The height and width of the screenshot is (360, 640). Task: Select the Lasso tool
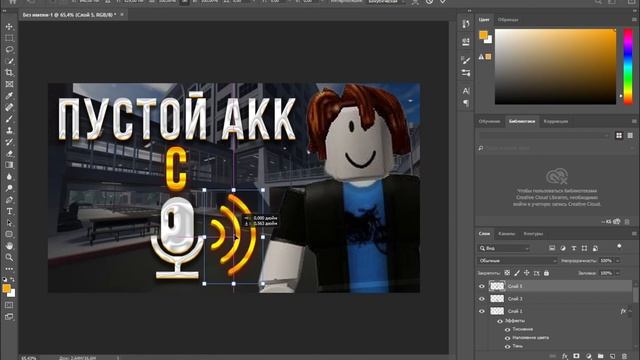click(9, 49)
